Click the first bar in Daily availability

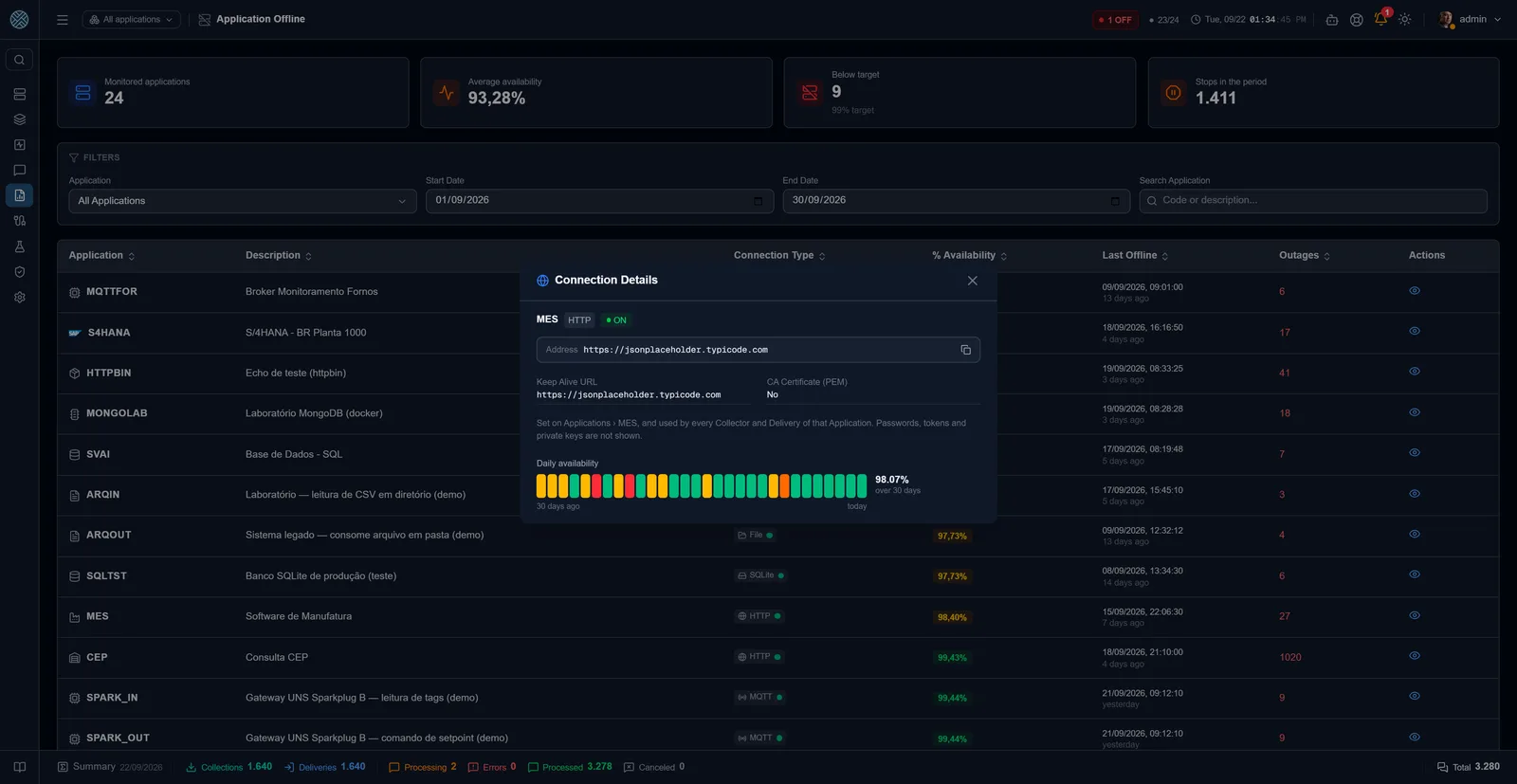(541, 486)
